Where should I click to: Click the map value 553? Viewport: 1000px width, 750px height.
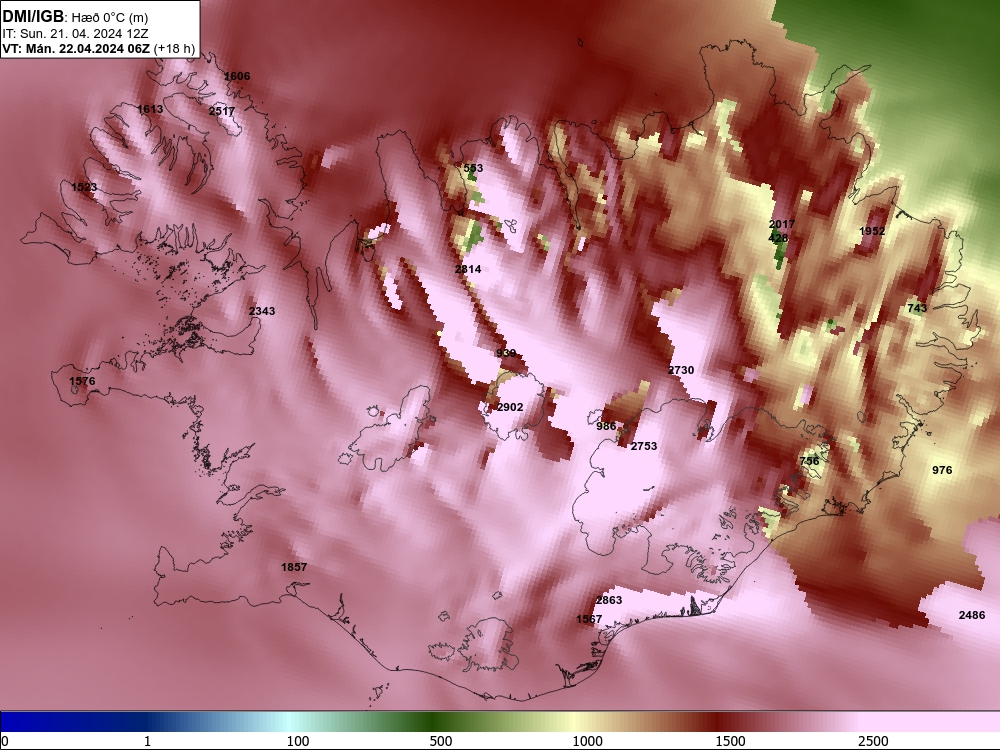pos(473,168)
